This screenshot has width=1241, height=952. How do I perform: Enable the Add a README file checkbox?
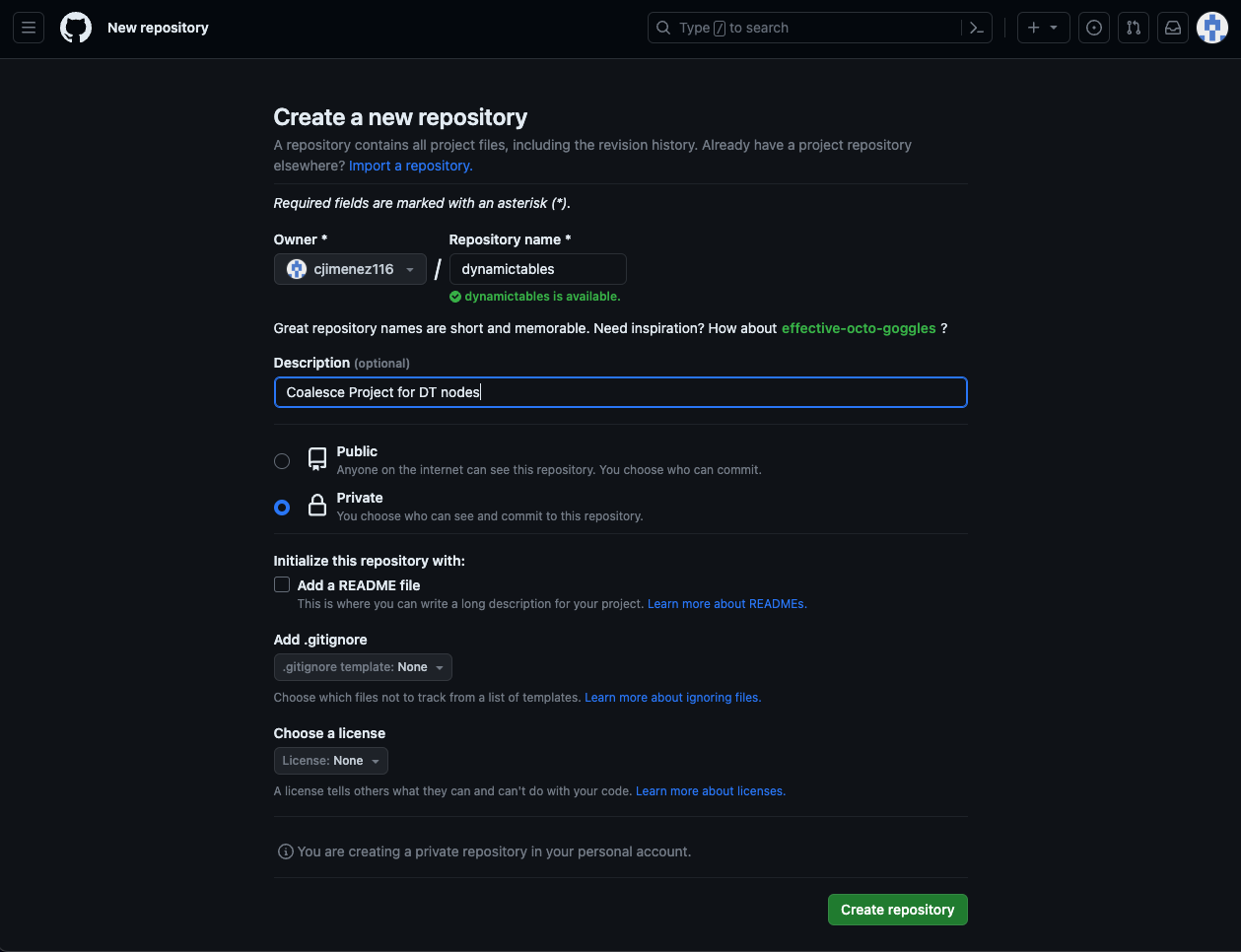(282, 585)
